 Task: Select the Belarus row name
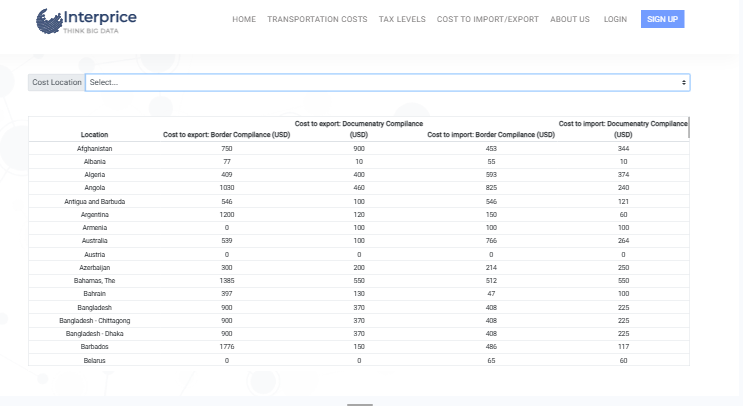(x=94, y=361)
